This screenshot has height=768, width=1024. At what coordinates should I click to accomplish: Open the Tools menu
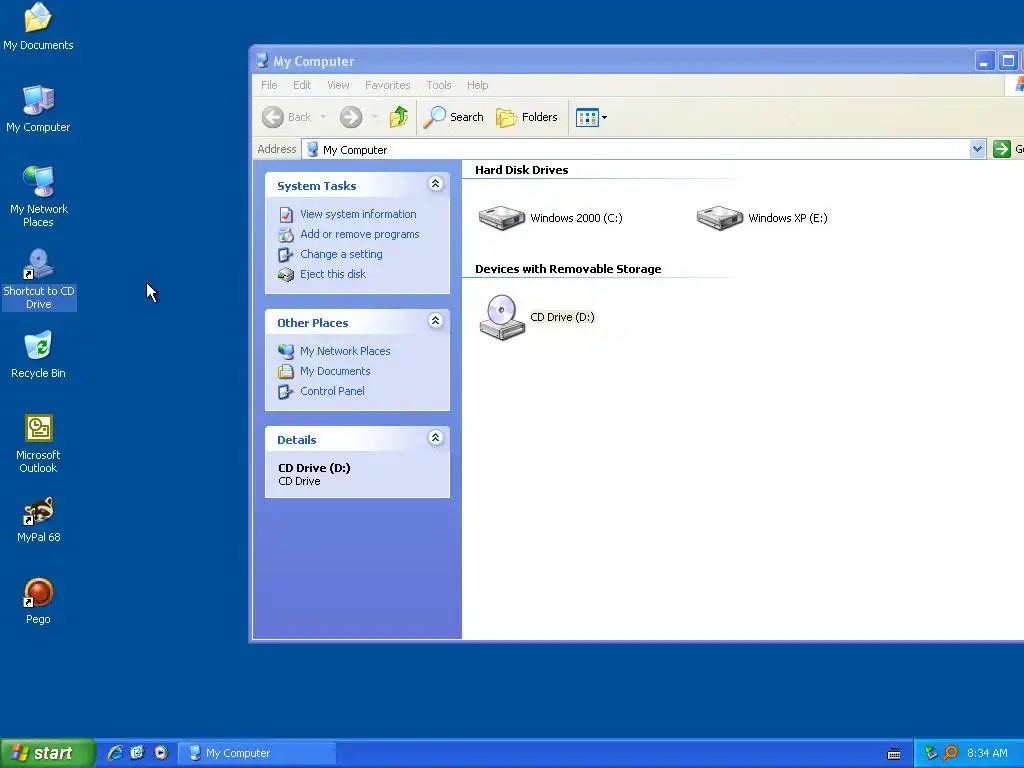pos(439,85)
